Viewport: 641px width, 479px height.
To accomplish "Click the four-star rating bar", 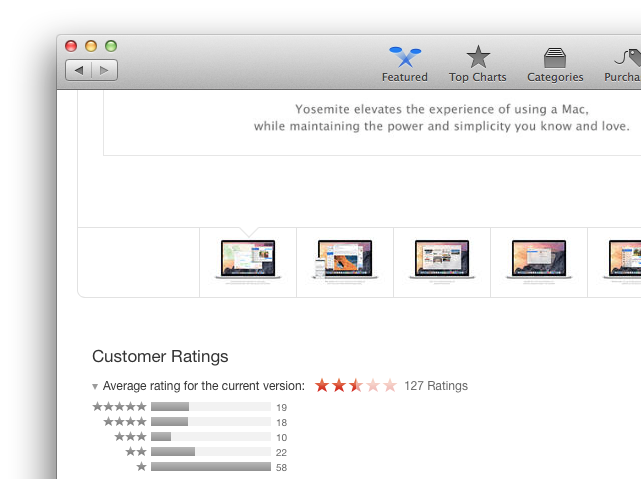I will point(211,421).
